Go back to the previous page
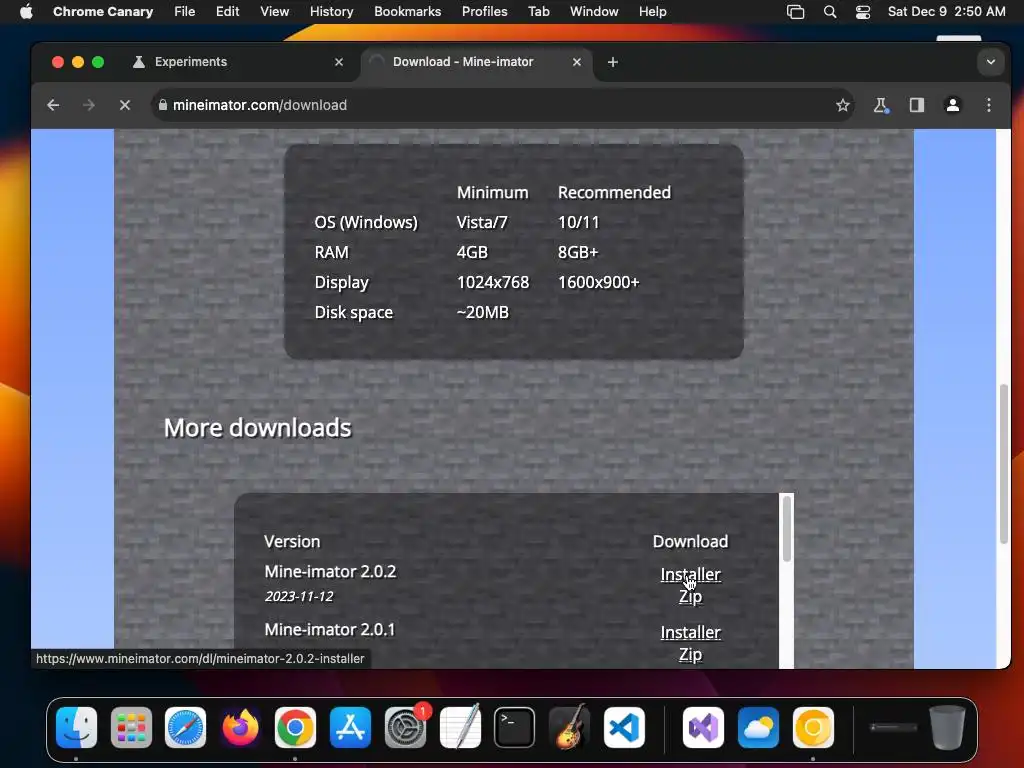The width and height of the screenshot is (1024, 768). [x=54, y=105]
